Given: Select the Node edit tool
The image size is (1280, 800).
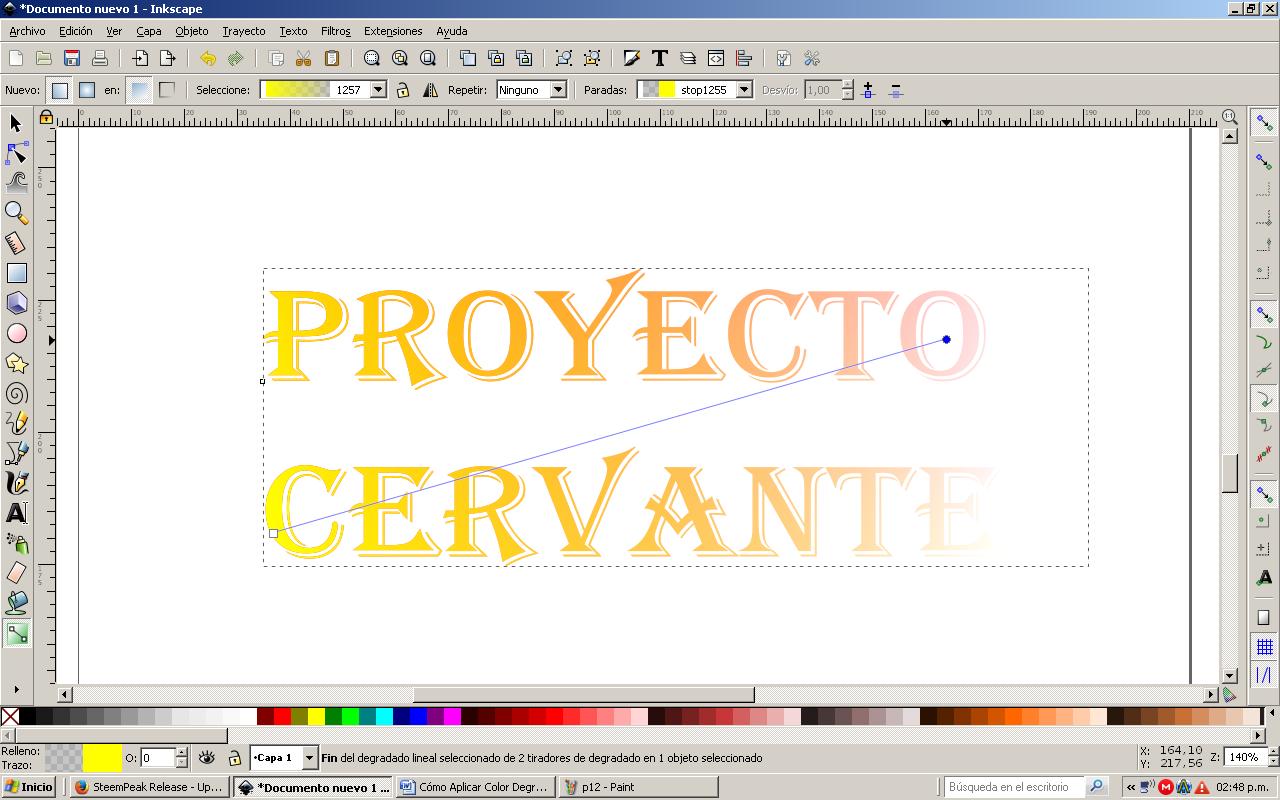Looking at the screenshot, I should [16, 153].
